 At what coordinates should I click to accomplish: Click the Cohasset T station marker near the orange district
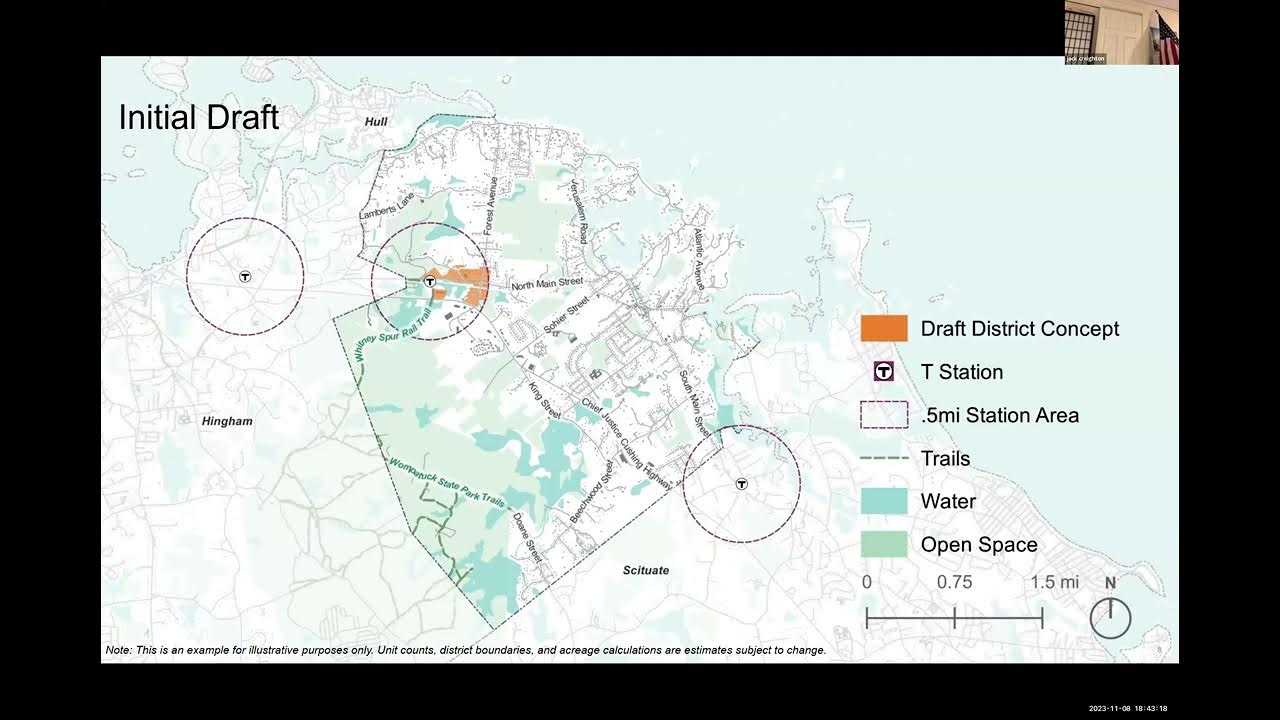click(430, 282)
